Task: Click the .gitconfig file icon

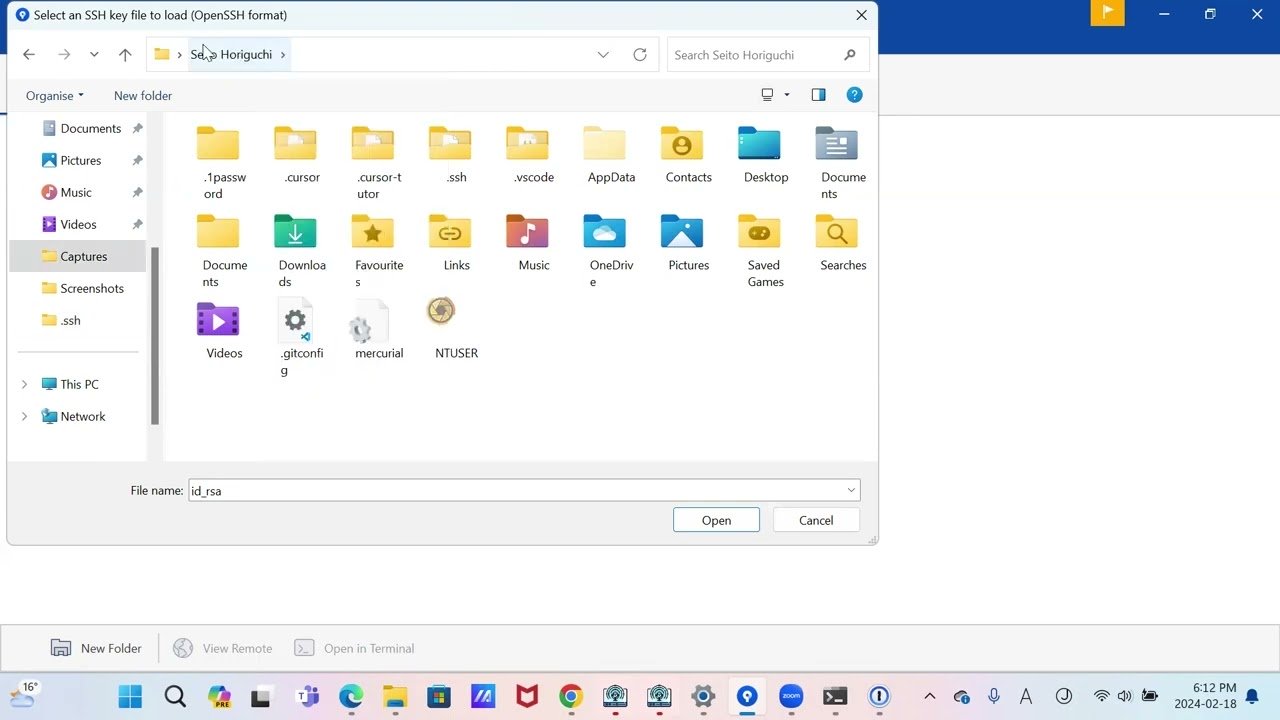Action: (x=295, y=321)
